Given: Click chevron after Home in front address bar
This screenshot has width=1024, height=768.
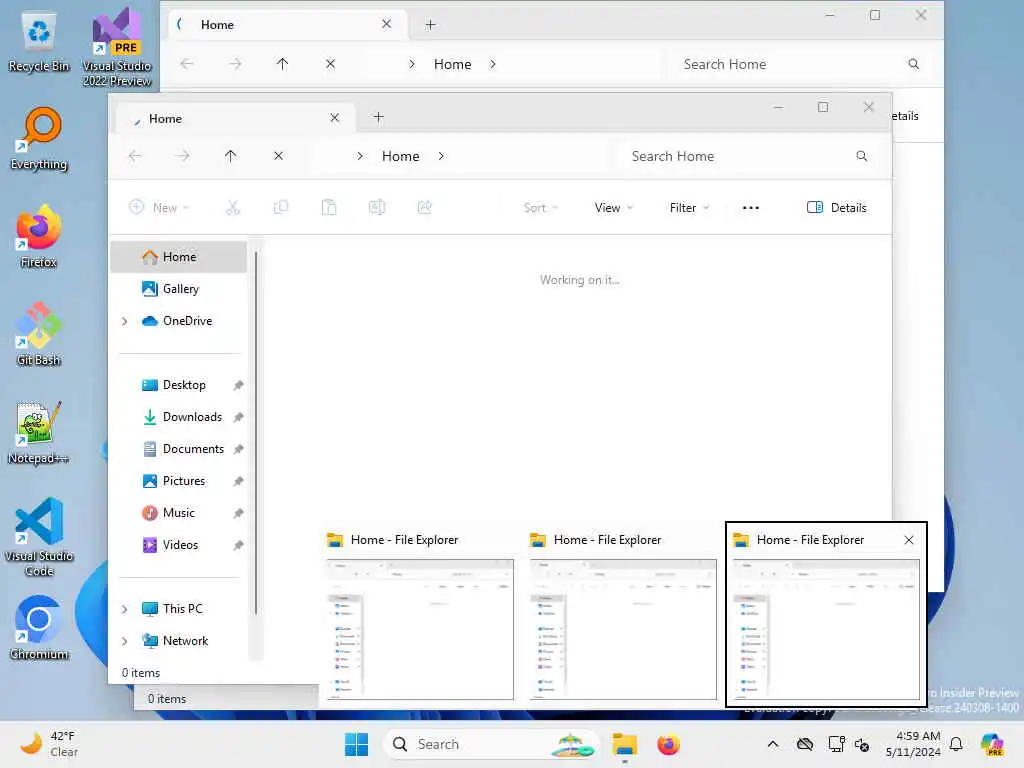Looking at the screenshot, I should tap(441, 156).
